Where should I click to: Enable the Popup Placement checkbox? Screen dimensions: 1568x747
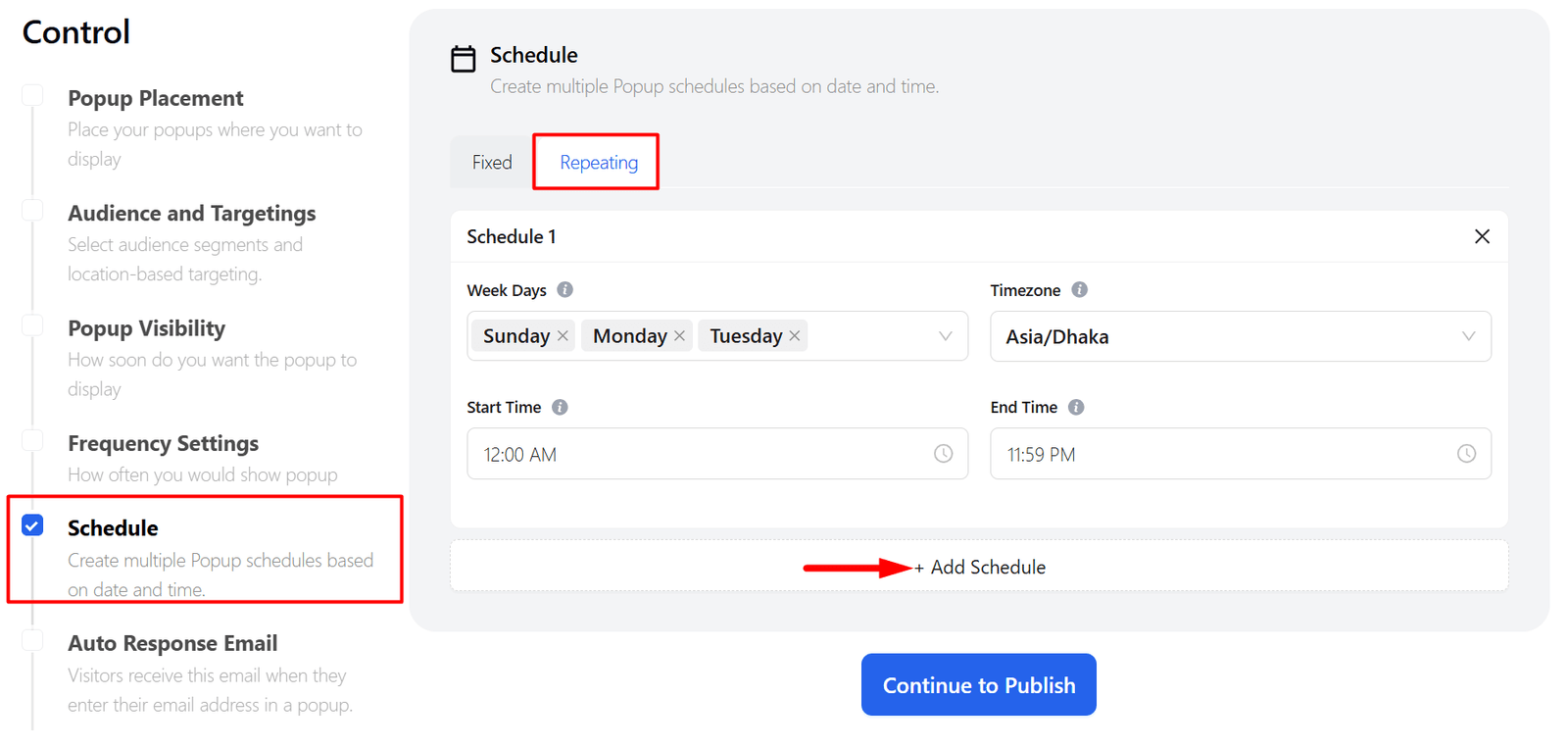(32, 95)
